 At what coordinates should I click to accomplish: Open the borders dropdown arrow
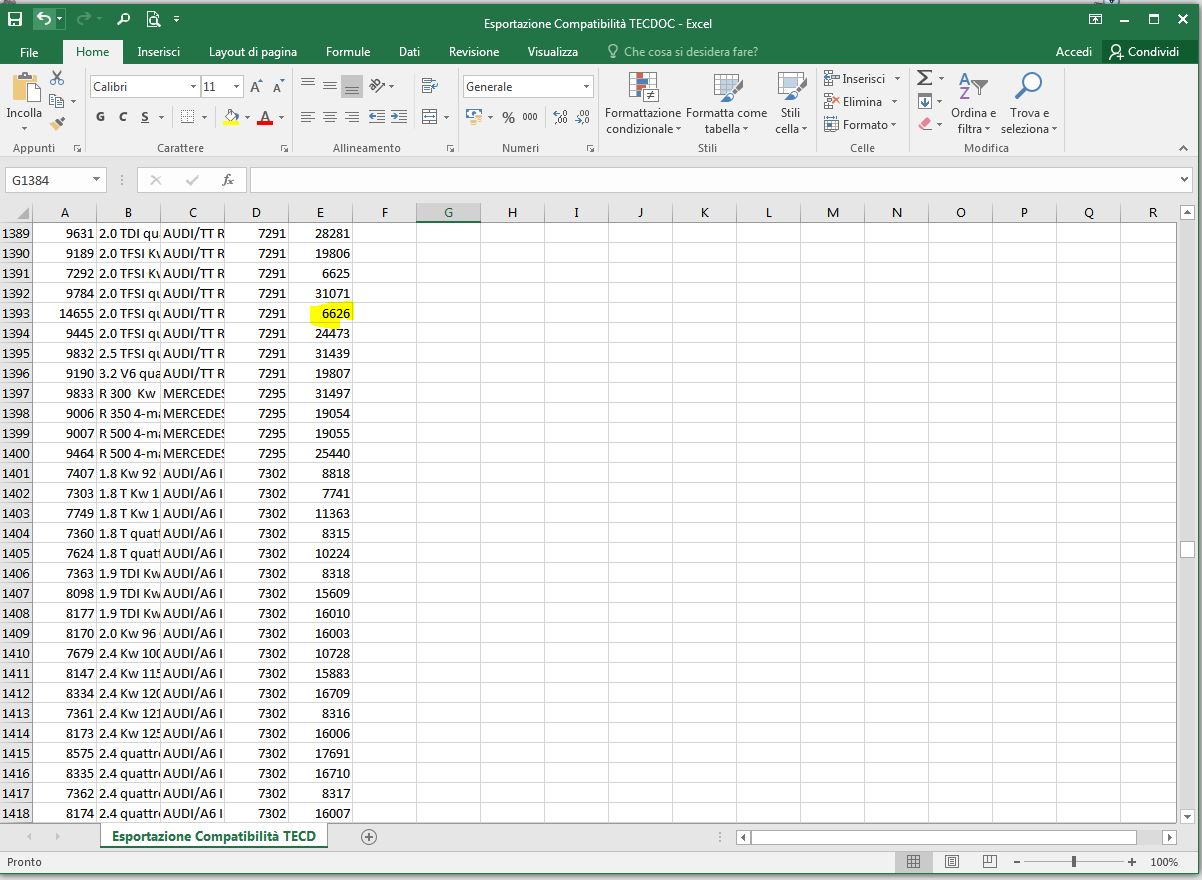click(x=204, y=117)
